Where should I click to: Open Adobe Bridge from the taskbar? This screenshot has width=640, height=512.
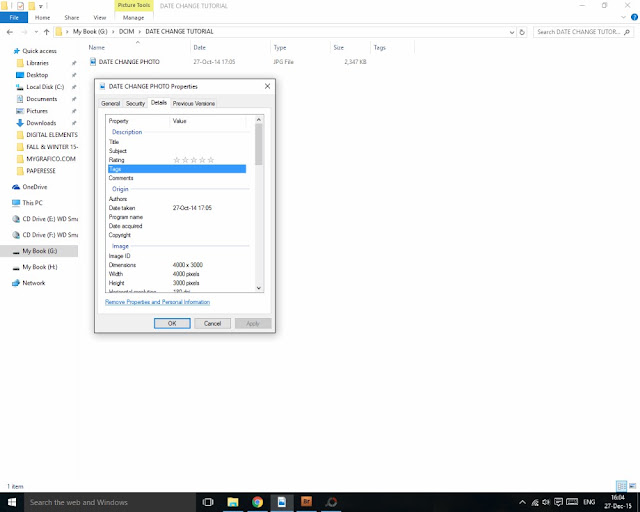tap(306, 502)
